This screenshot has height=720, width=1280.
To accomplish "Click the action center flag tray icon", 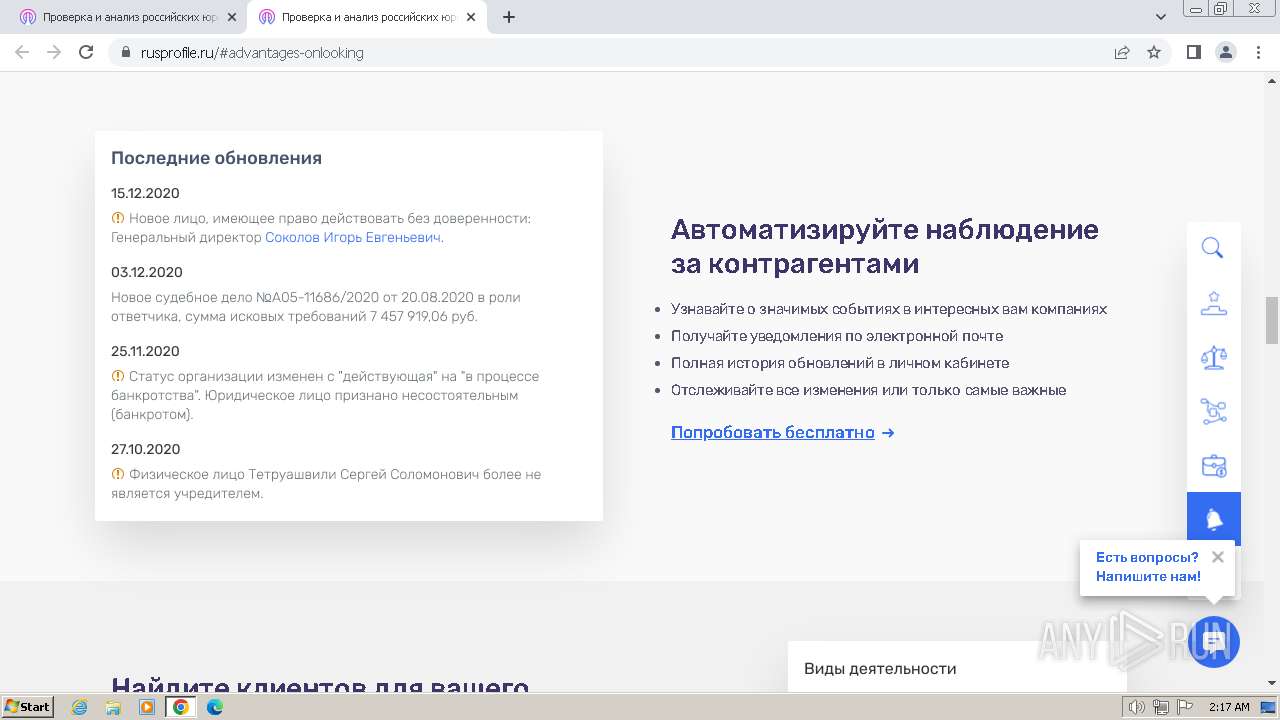I will coord(1184,707).
